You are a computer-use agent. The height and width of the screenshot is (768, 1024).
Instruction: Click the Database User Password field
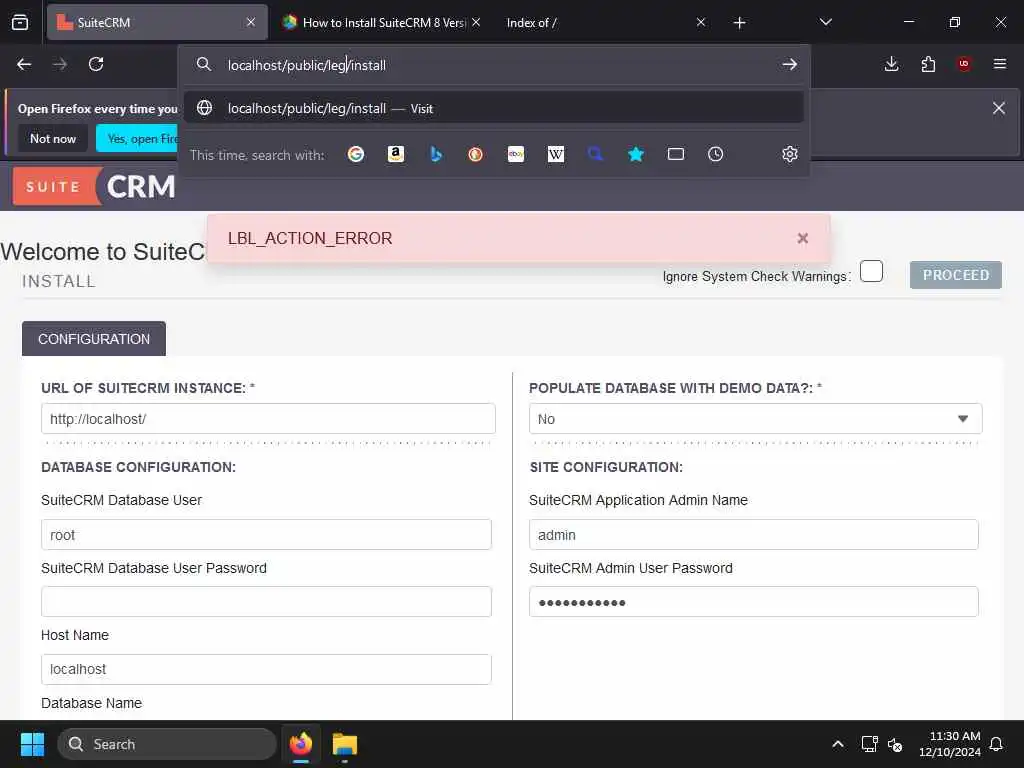[x=266, y=601]
